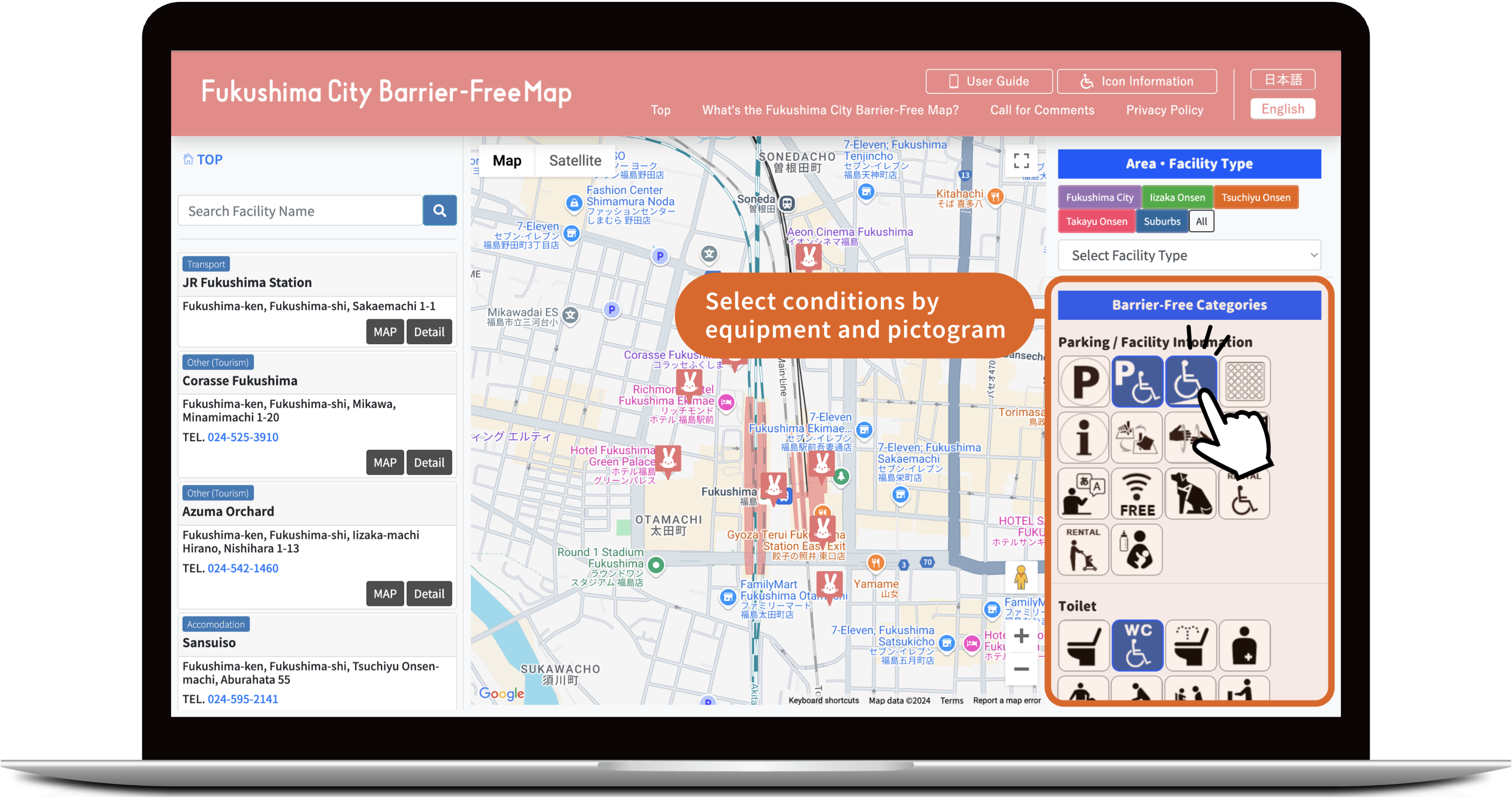
Task: Open the Privacy Policy page
Action: click(1164, 110)
